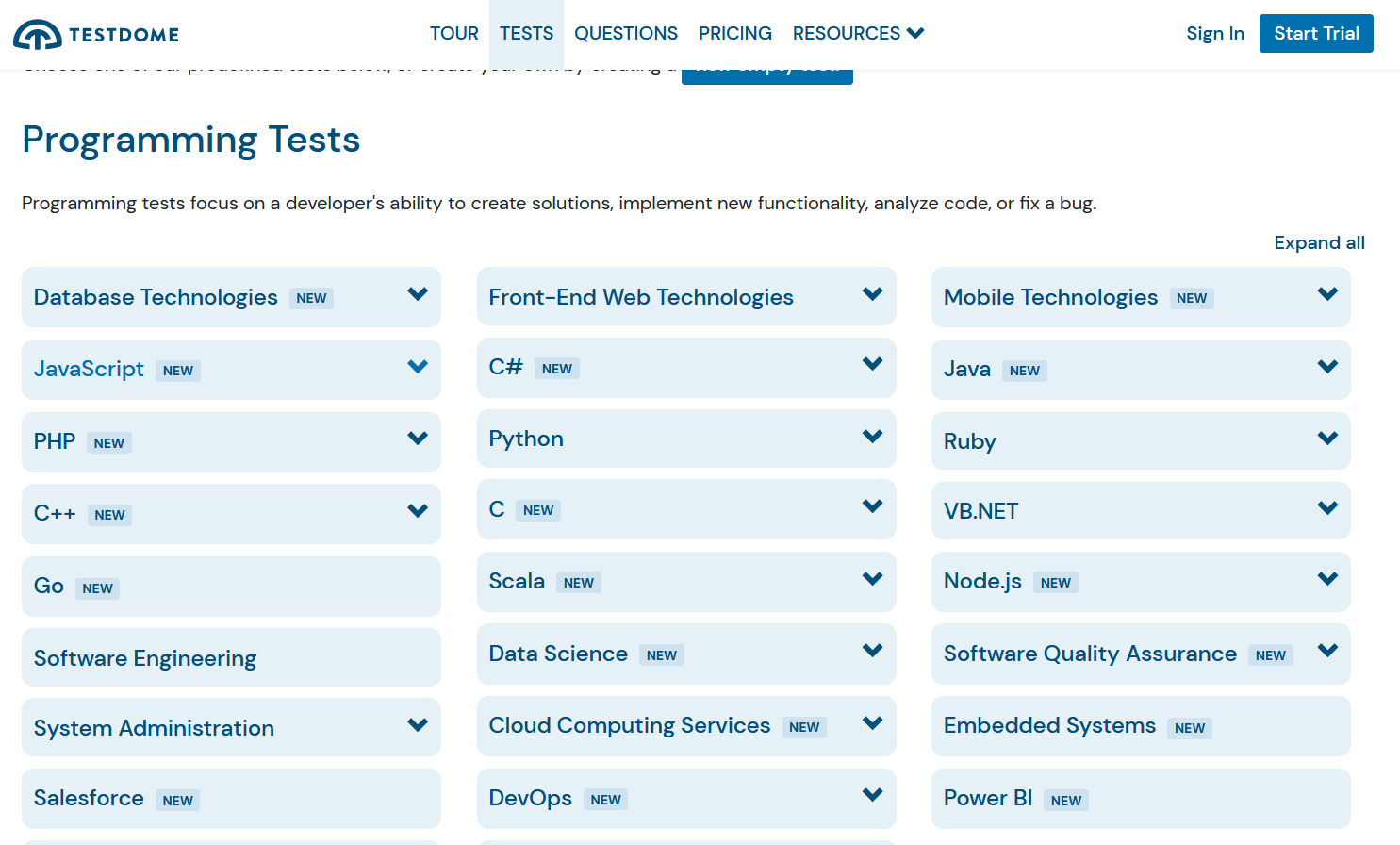Image resolution: width=1400 pixels, height=845 pixels.
Task: Expand Software Quality Assurance chevron
Action: pos(1327,651)
